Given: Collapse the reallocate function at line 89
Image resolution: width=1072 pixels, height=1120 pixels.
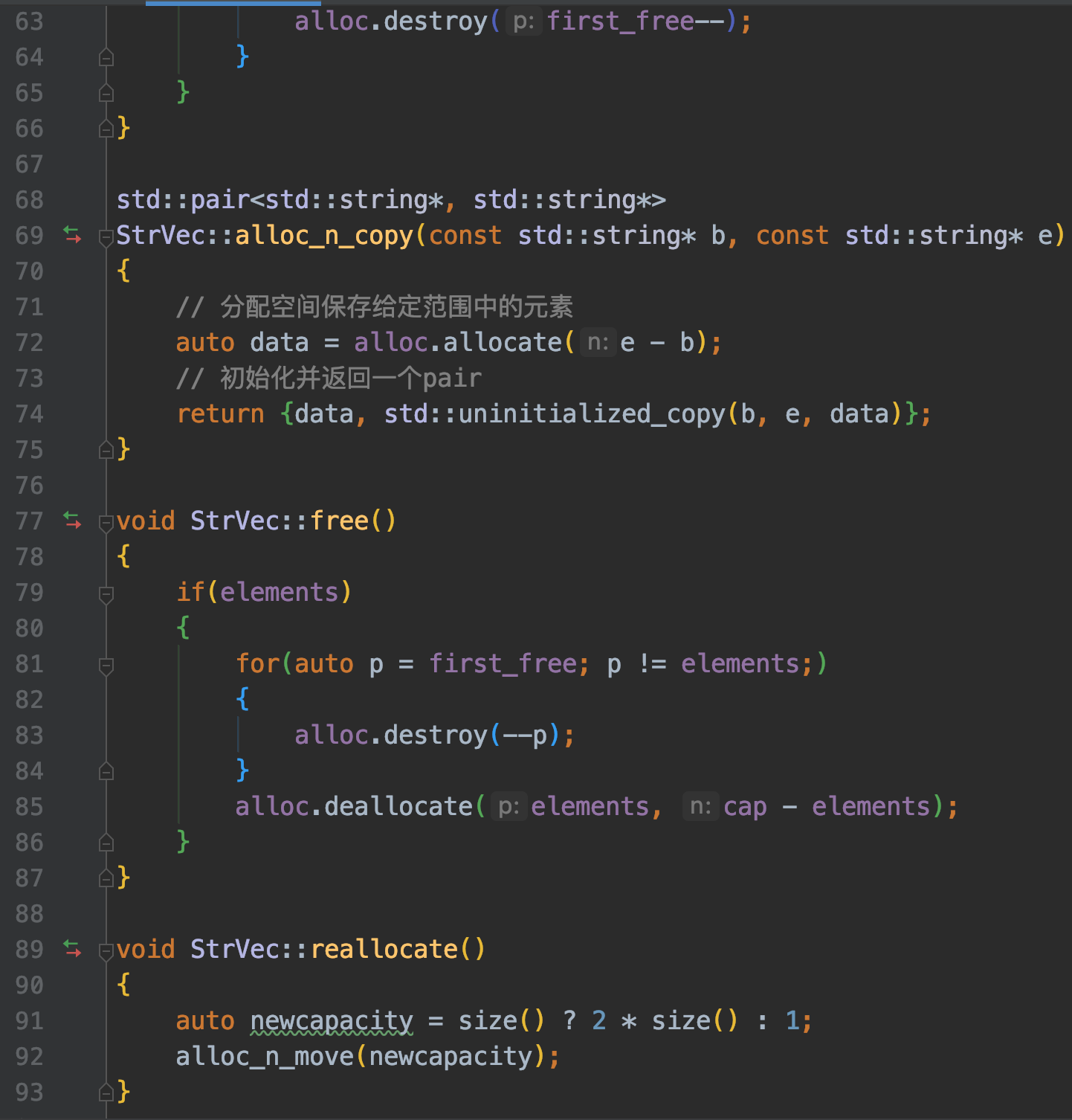Looking at the screenshot, I should tap(106, 951).
